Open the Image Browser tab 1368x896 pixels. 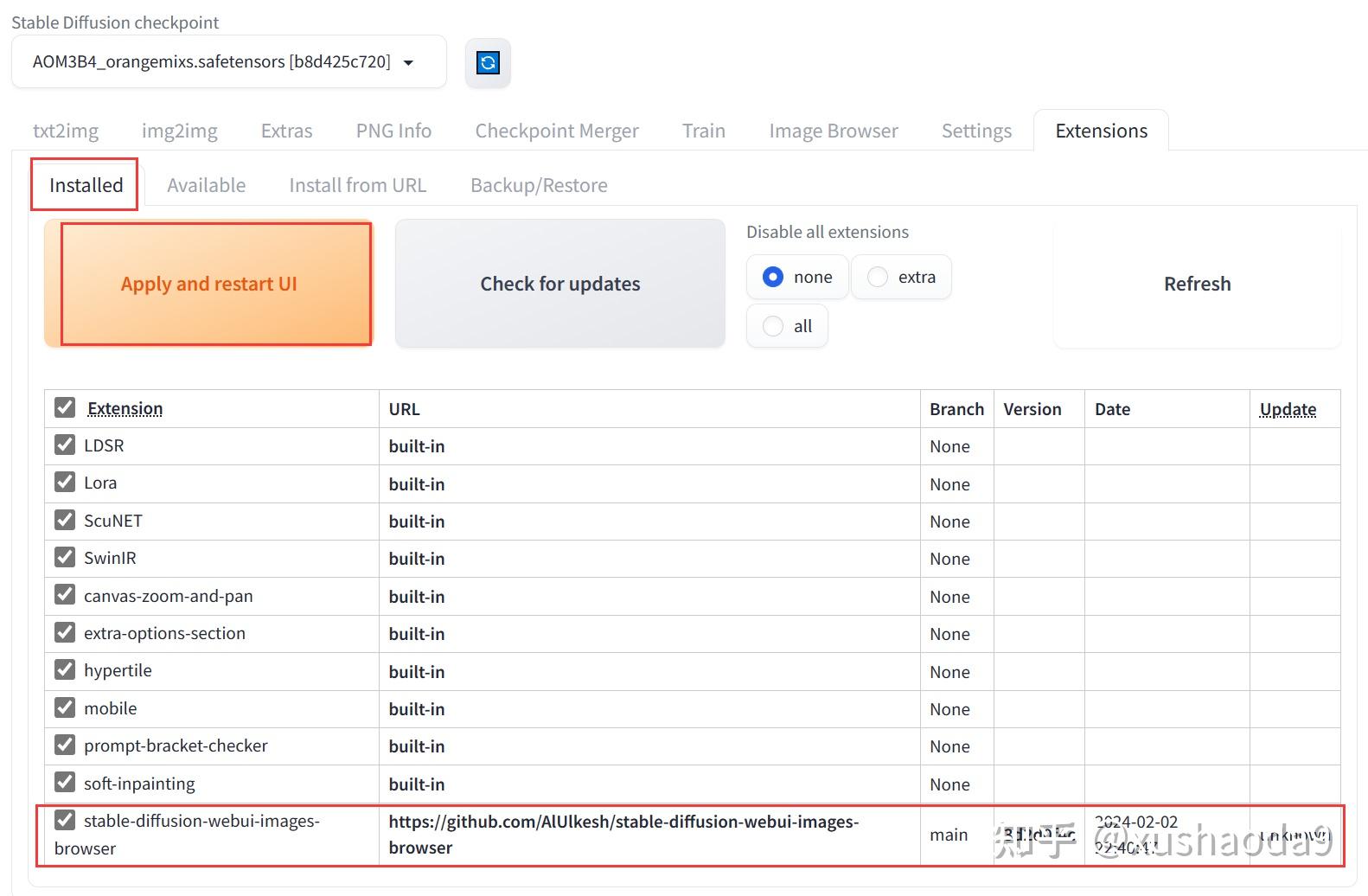833,131
